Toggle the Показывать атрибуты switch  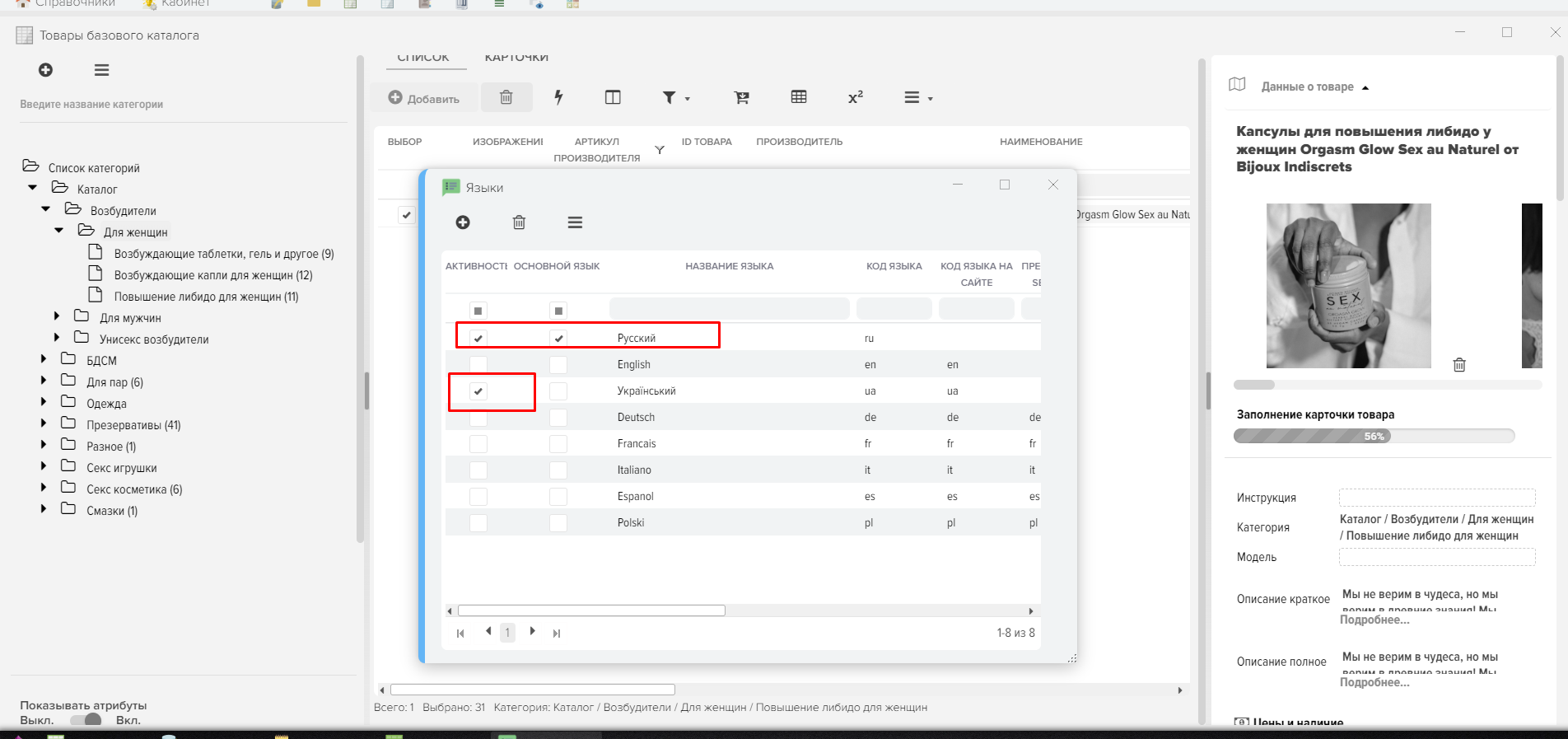tap(86, 720)
